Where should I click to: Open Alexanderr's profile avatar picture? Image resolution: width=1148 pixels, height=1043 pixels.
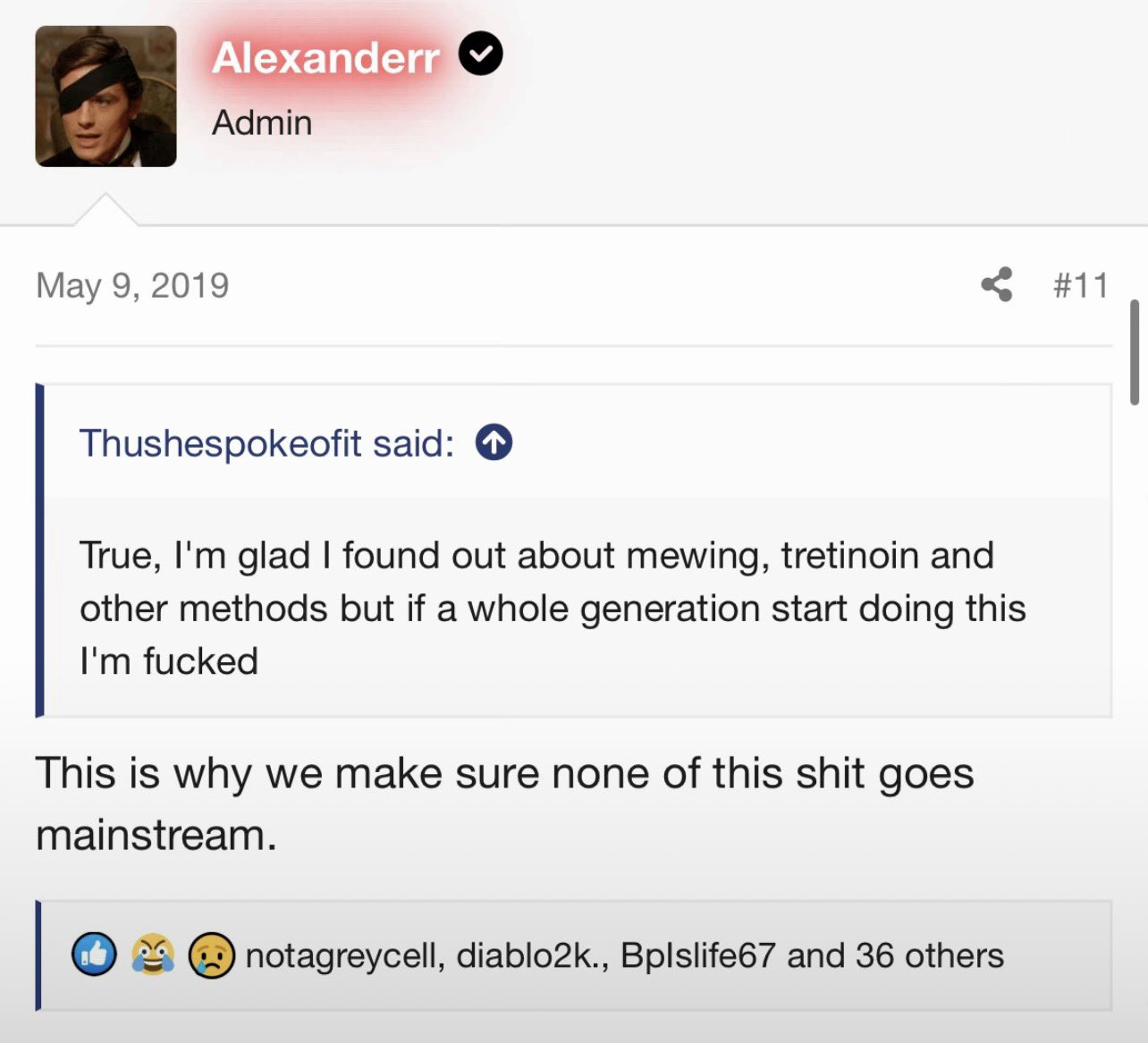click(x=106, y=97)
